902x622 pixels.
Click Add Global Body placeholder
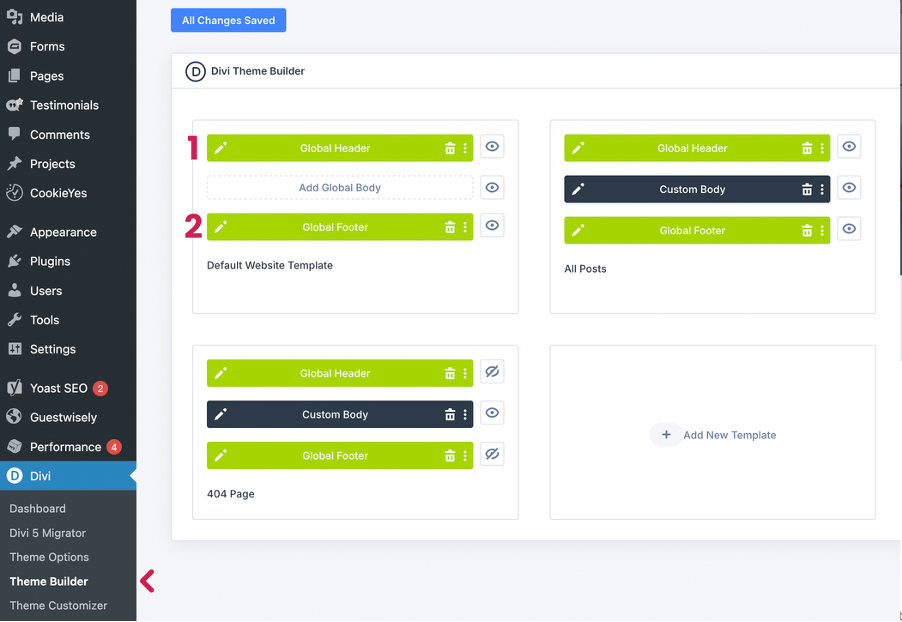340,188
